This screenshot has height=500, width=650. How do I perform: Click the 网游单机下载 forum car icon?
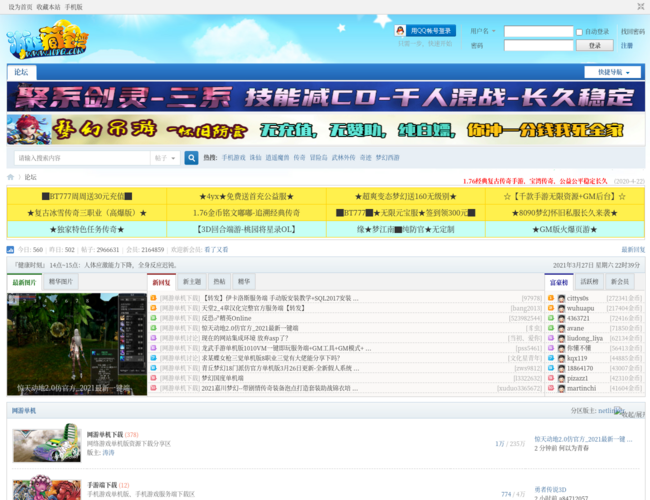(x=47, y=443)
